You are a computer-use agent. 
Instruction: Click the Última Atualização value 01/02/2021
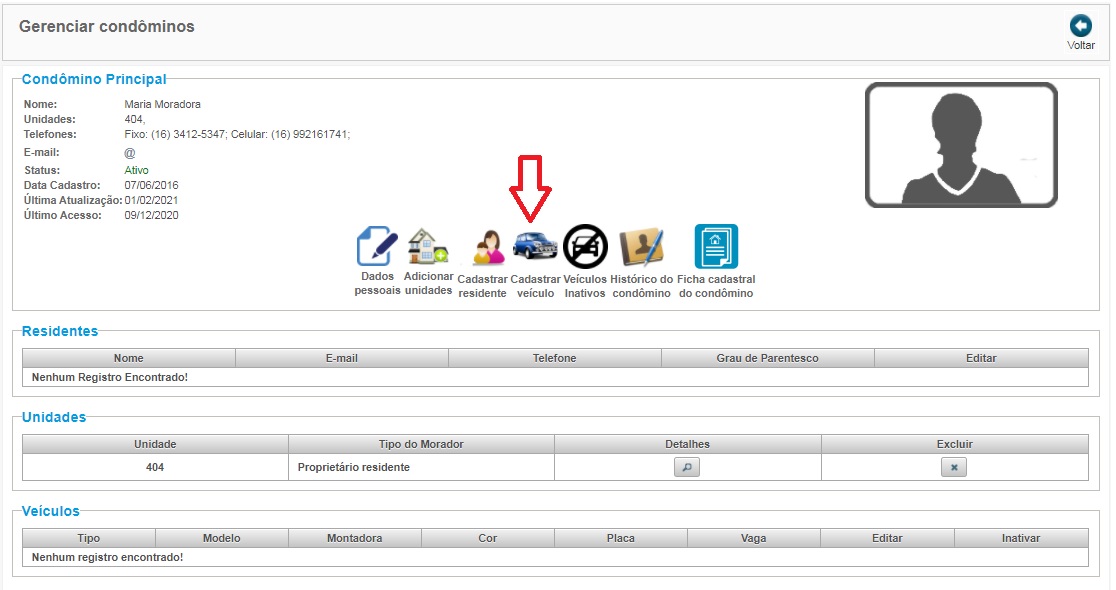(151, 200)
